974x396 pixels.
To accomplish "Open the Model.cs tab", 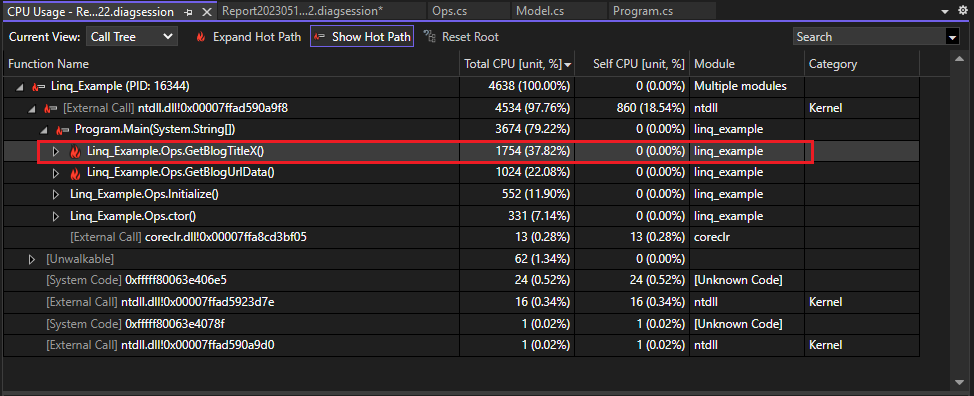I will 559,11.
